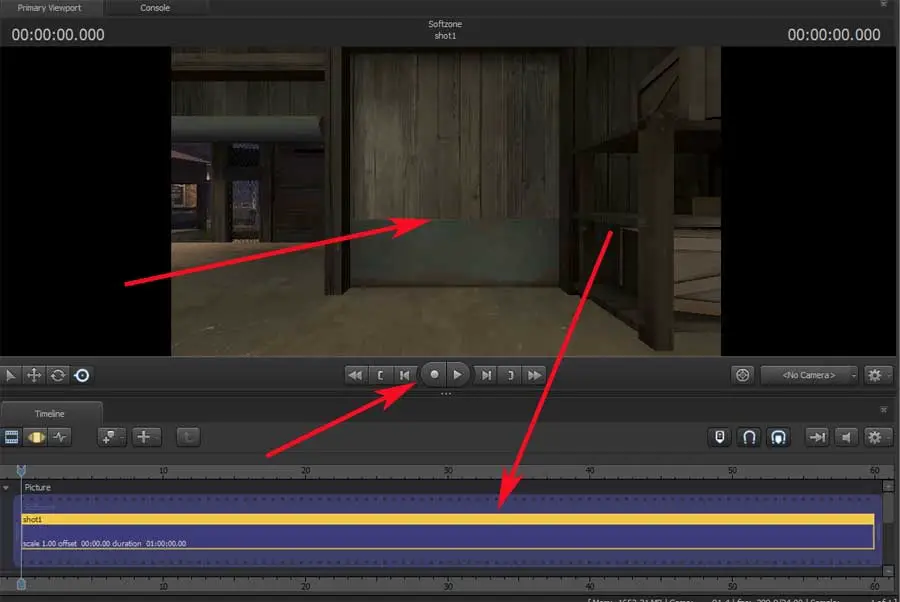Image resolution: width=900 pixels, height=602 pixels.
Task: Click the right timecode 00:00:00.000
Action: [834, 35]
